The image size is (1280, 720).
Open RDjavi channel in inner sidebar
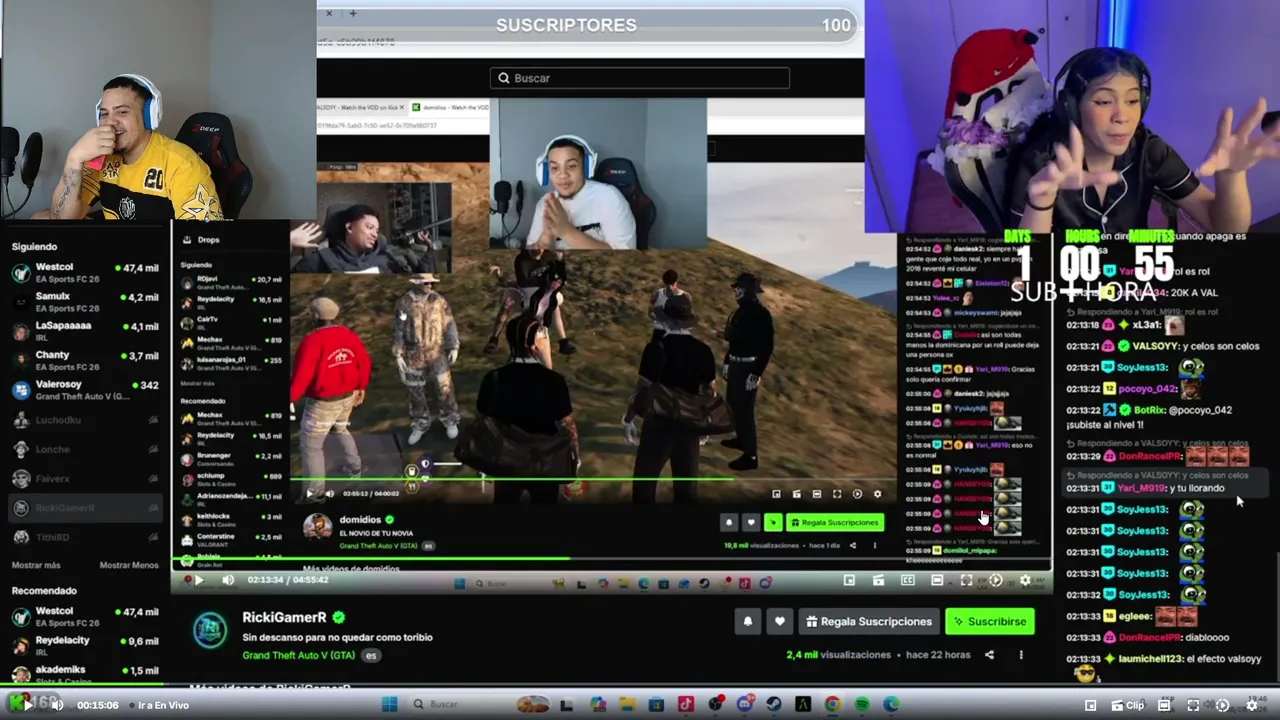tap(231, 281)
